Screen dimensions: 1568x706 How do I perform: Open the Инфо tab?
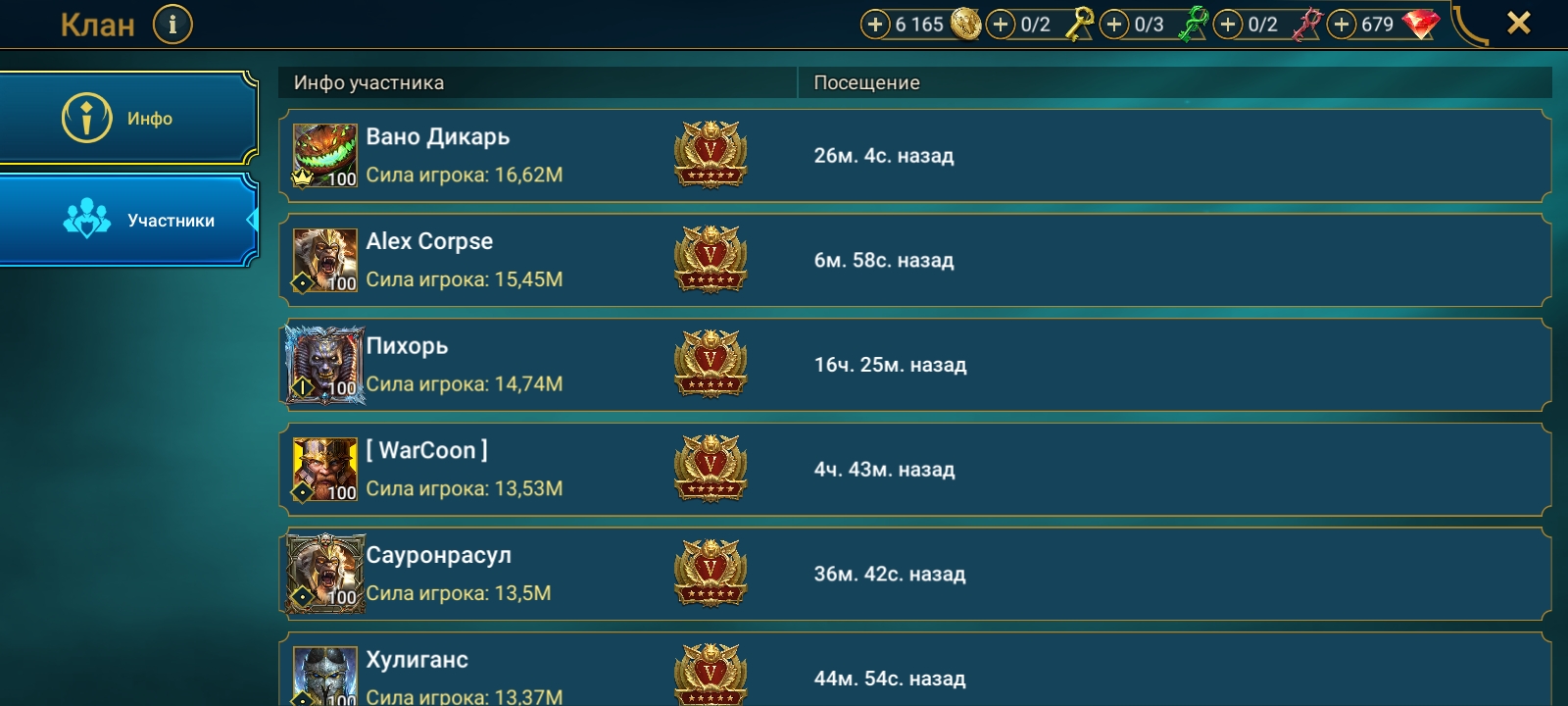pos(128,118)
